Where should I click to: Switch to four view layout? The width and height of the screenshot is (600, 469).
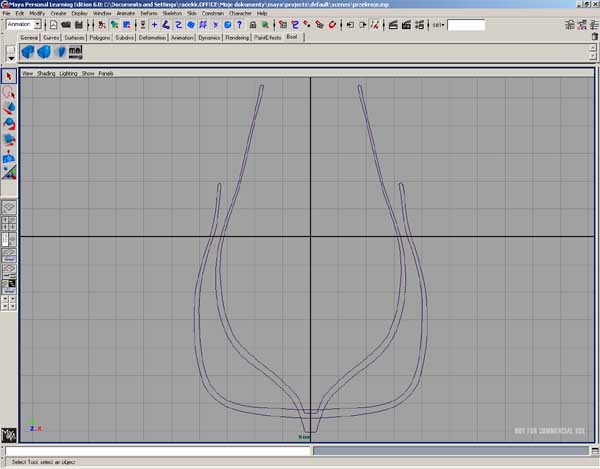[x=9, y=223]
